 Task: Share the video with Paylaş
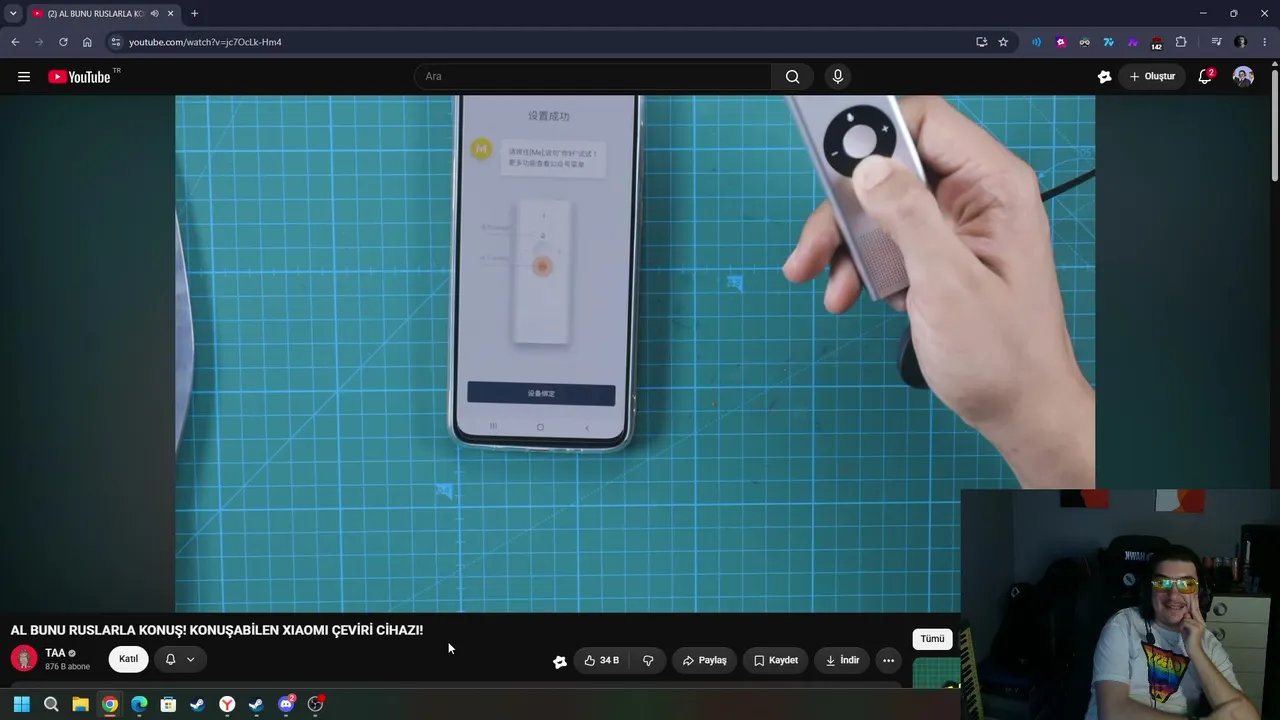point(704,660)
